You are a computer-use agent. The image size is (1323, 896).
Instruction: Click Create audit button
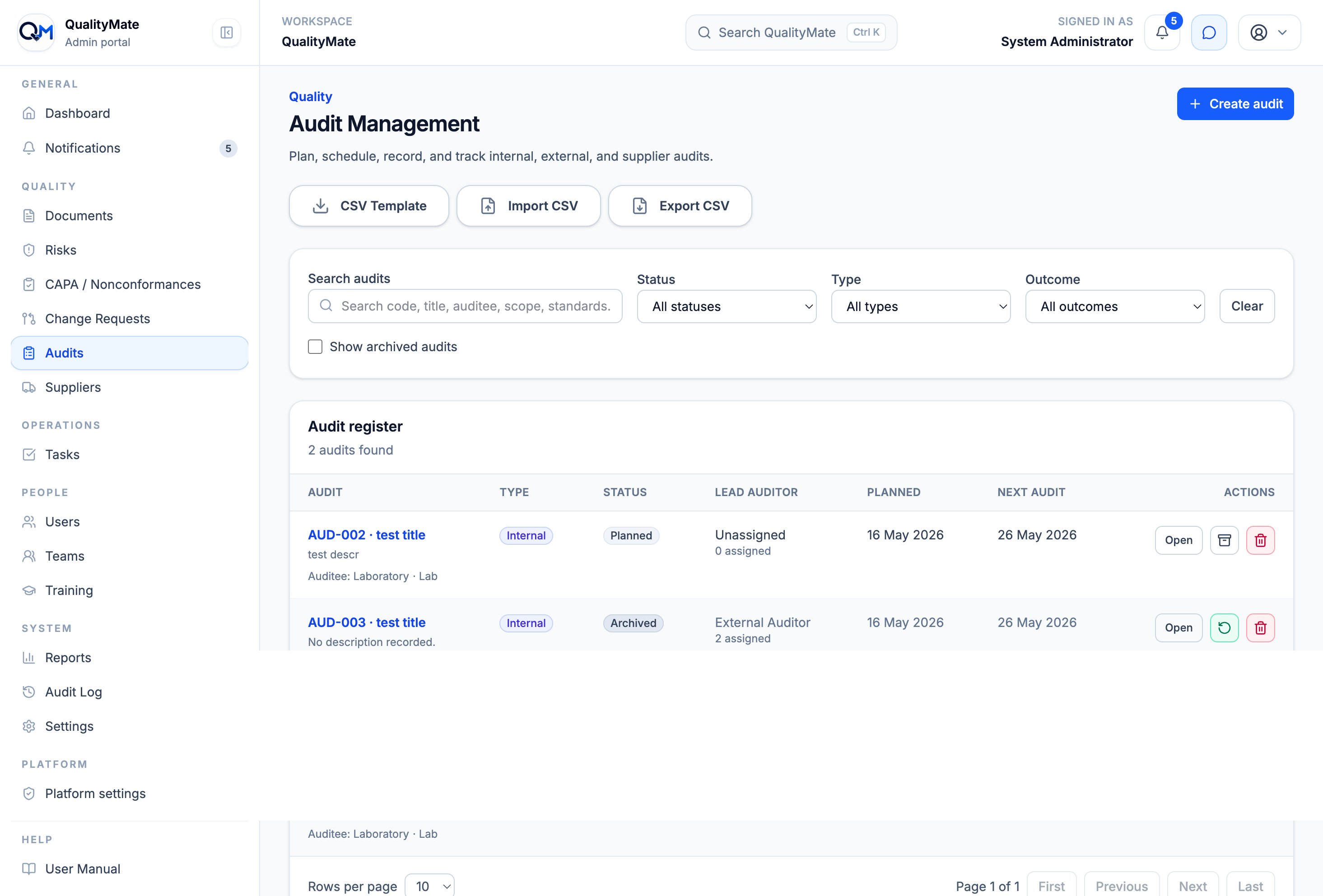1235,104
